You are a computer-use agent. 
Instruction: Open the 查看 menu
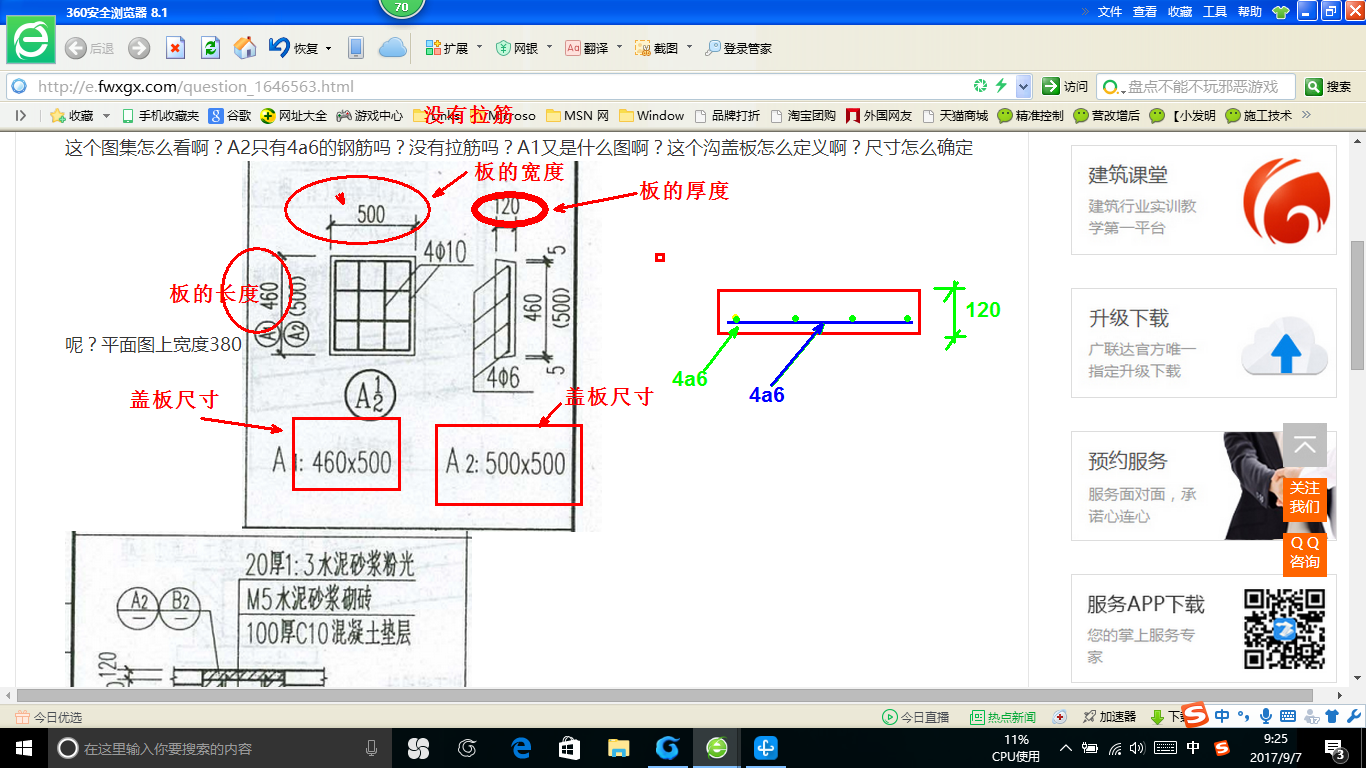tap(1145, 12)
